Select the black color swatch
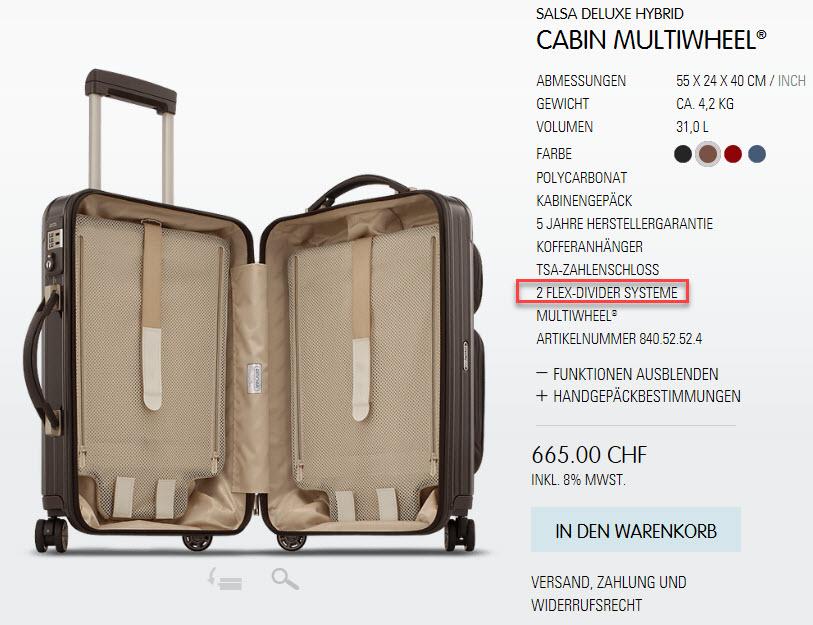The width and height of the screenshot is (813, 625). 683,154
